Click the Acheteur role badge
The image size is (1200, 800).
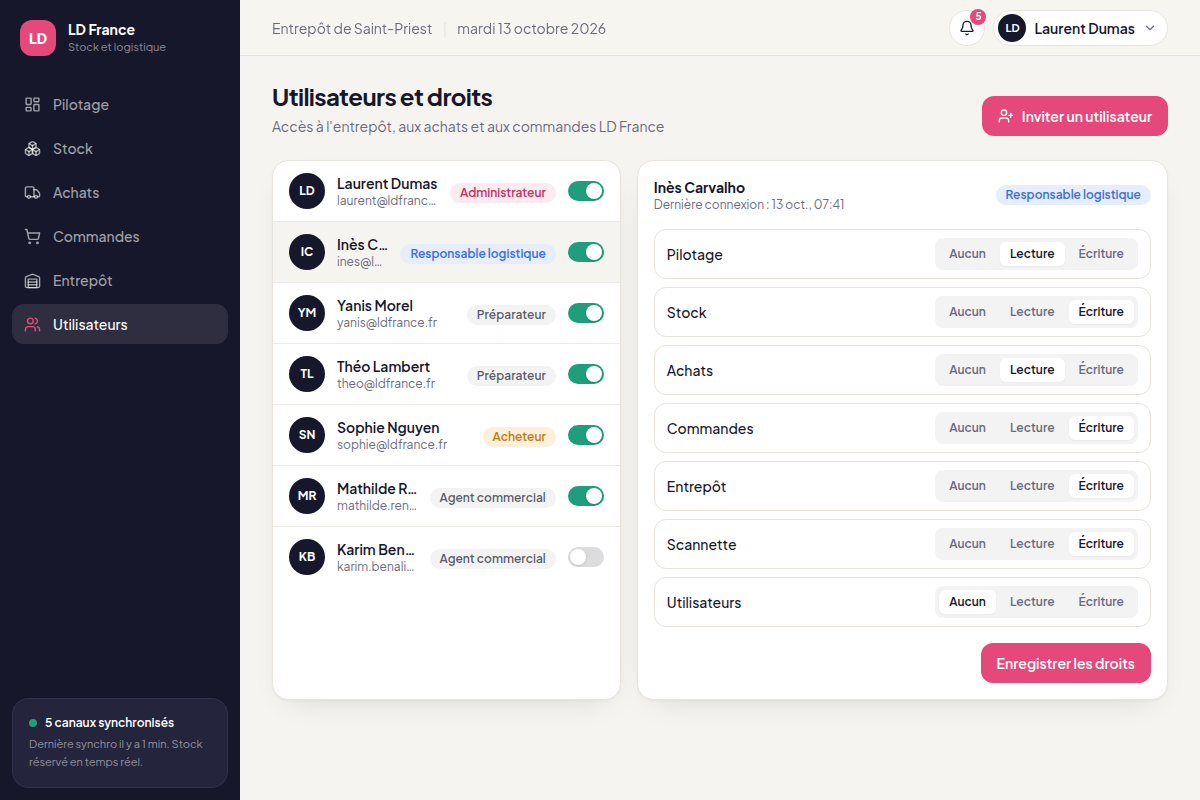tap(519, 436)
